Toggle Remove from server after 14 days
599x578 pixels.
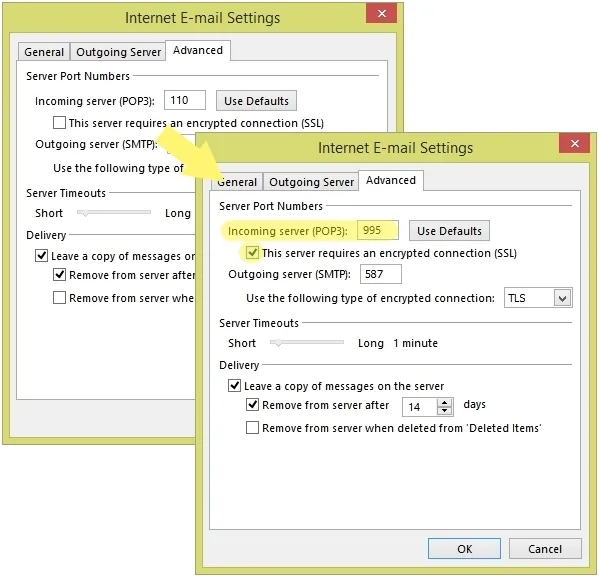(x=252, y=405)
